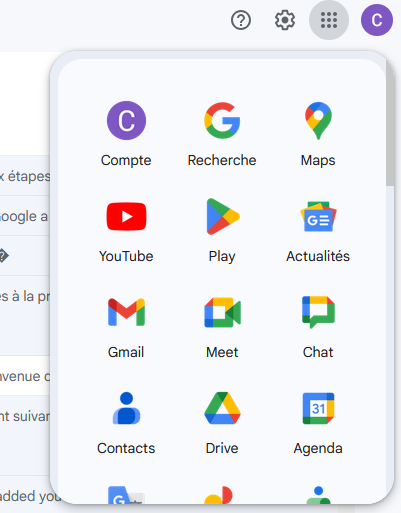Viewport: 401px width, 513px height.
Task: Launch Google Meet app
Action: click(x=222, y=326)
